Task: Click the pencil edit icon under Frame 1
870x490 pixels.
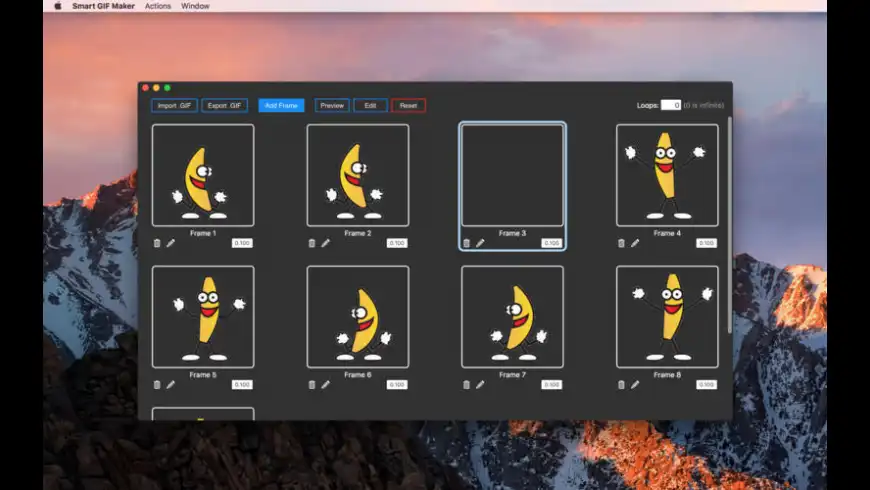Action: (x=171, y=243)
